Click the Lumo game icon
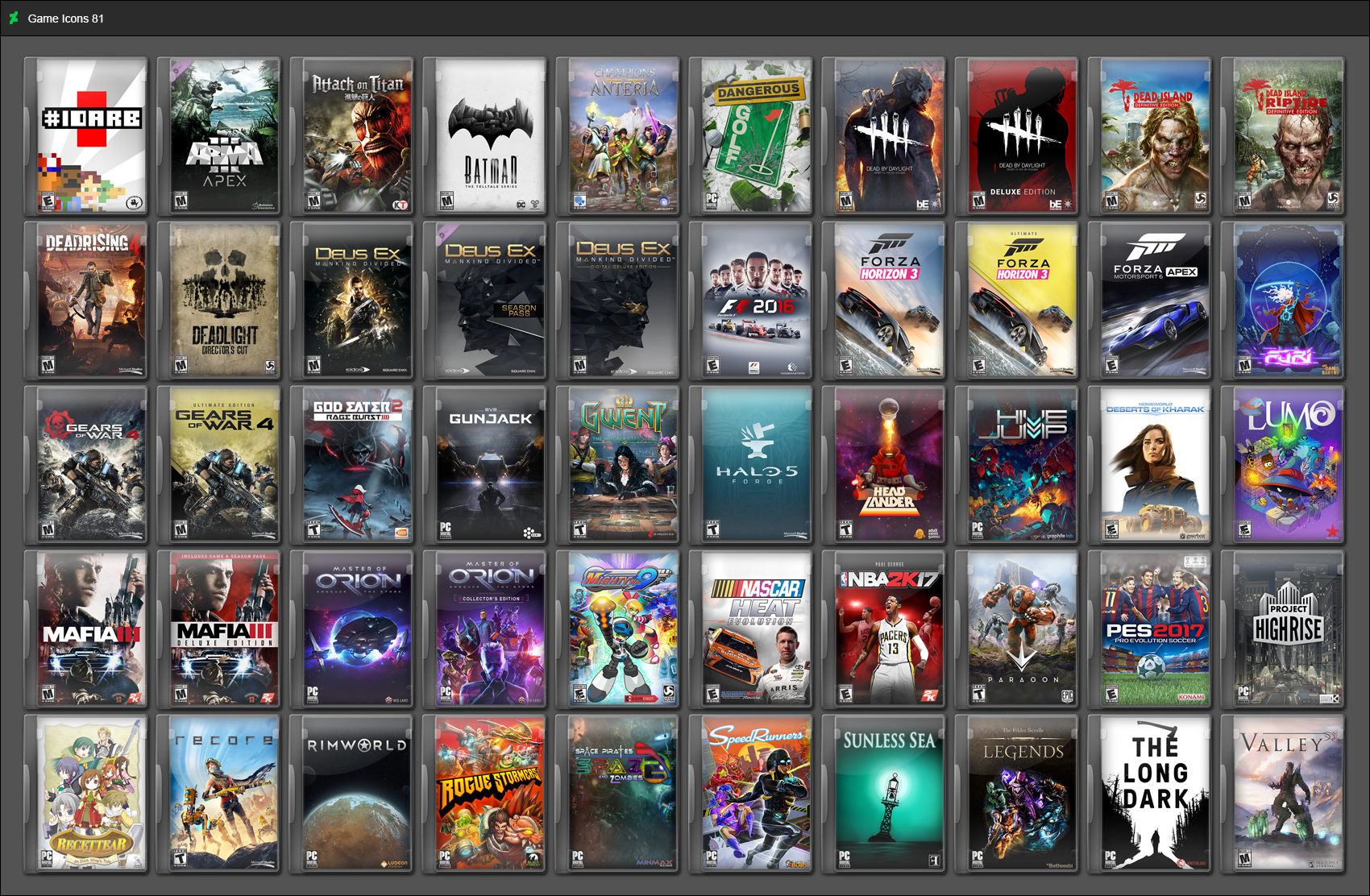1370x896 pixels. pos(1283,466)
